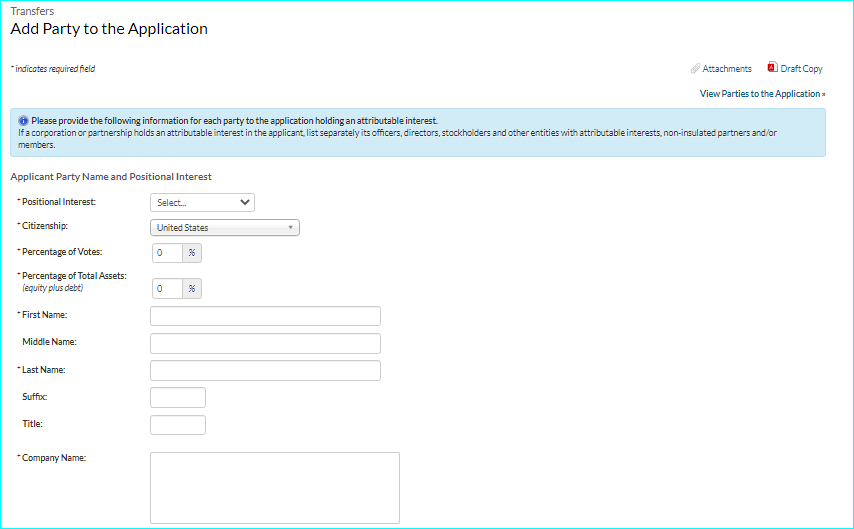Image resolution: width=854 pixels, height=529 pixels.
Task: Go to View Parties to the Application
Action: click(x=762, y=94)
